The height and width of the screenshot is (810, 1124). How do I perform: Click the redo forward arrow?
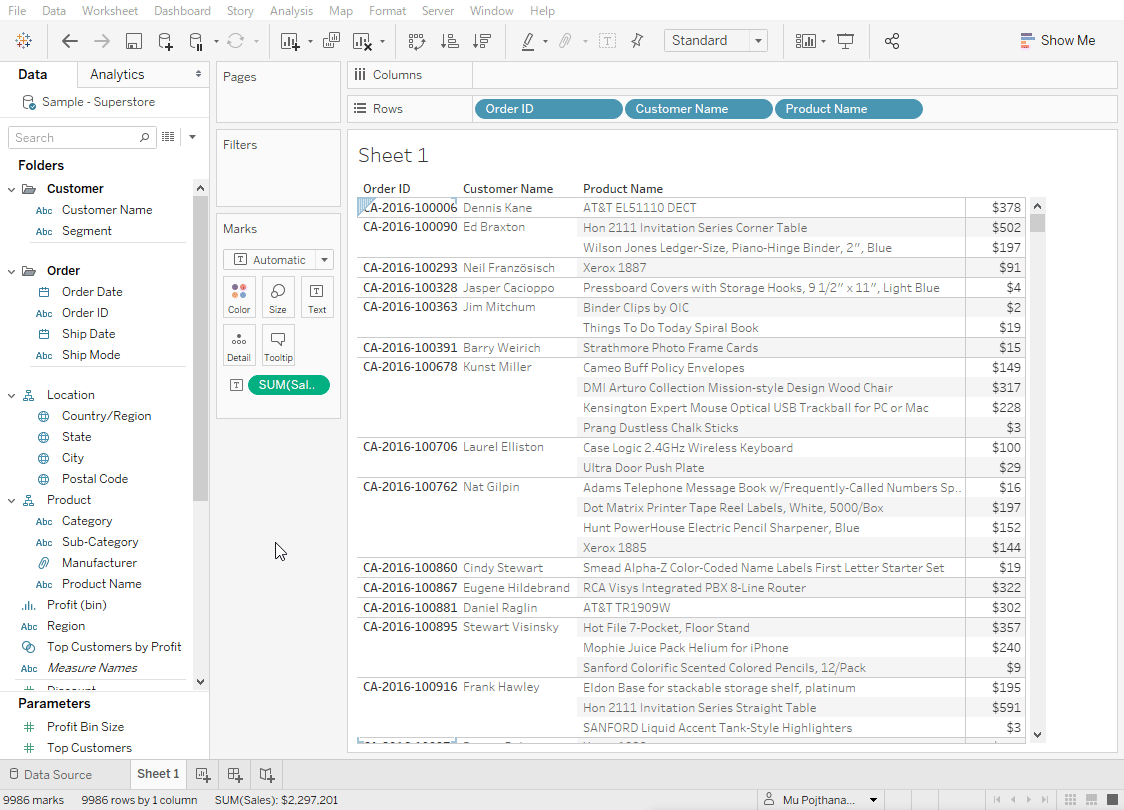pyautogui.click(x=102, y=41)
